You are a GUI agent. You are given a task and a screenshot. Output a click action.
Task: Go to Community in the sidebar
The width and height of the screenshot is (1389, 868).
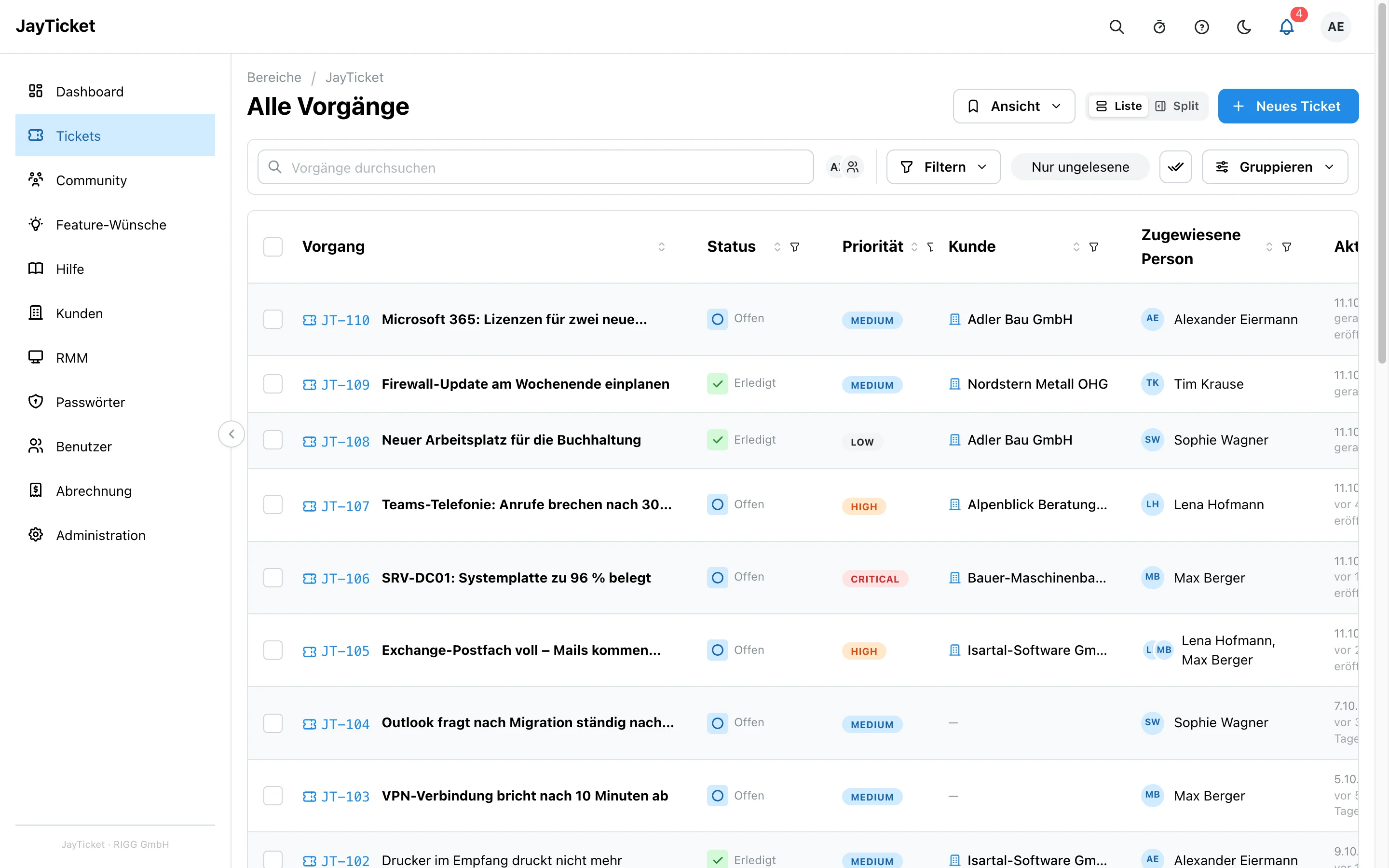pos(115,180)
